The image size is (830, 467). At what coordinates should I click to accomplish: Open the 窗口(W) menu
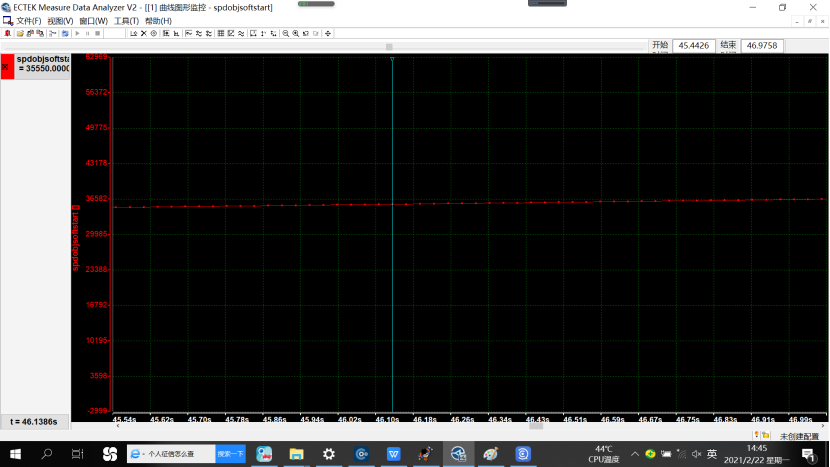click(93, 21)
